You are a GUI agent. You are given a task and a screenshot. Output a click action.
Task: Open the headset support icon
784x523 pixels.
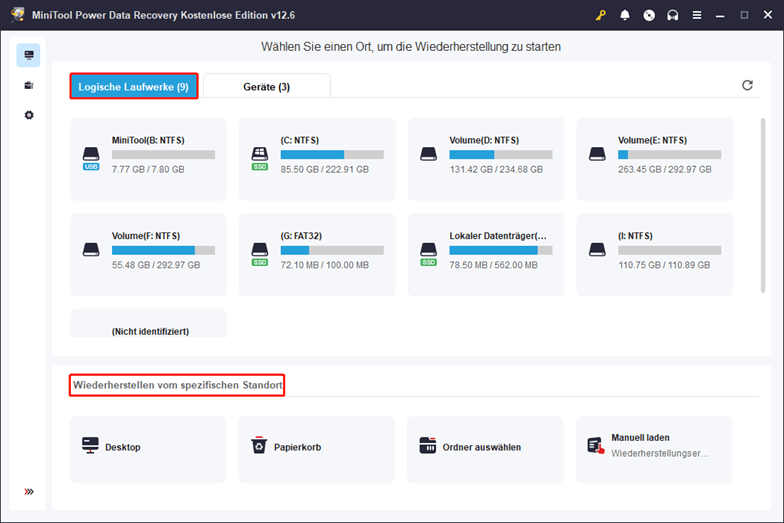[672, 15]
